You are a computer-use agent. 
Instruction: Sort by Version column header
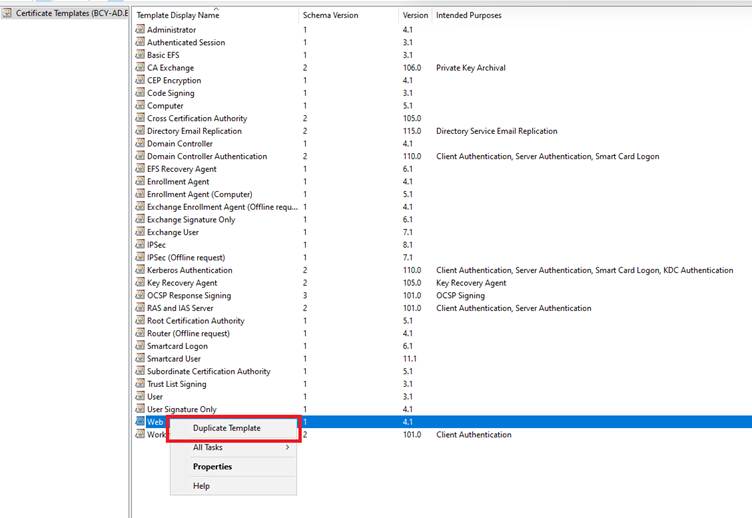[415, 15]
